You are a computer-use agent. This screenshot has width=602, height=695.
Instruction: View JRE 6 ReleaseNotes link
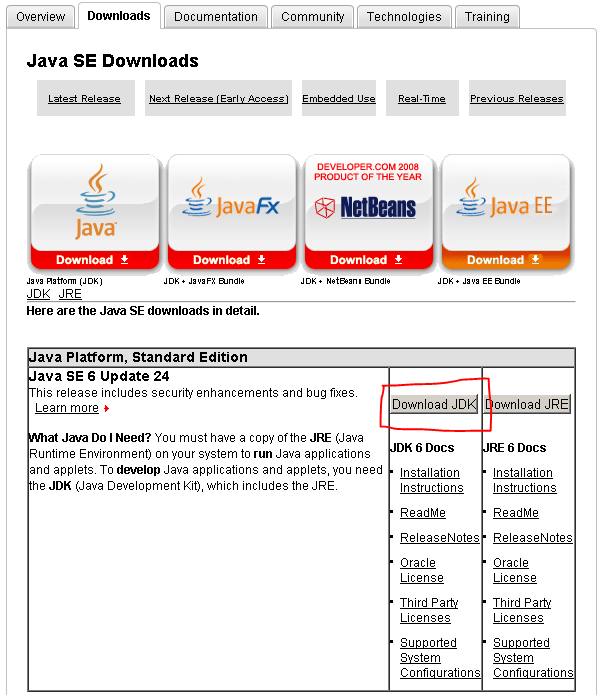pos(533,538)
